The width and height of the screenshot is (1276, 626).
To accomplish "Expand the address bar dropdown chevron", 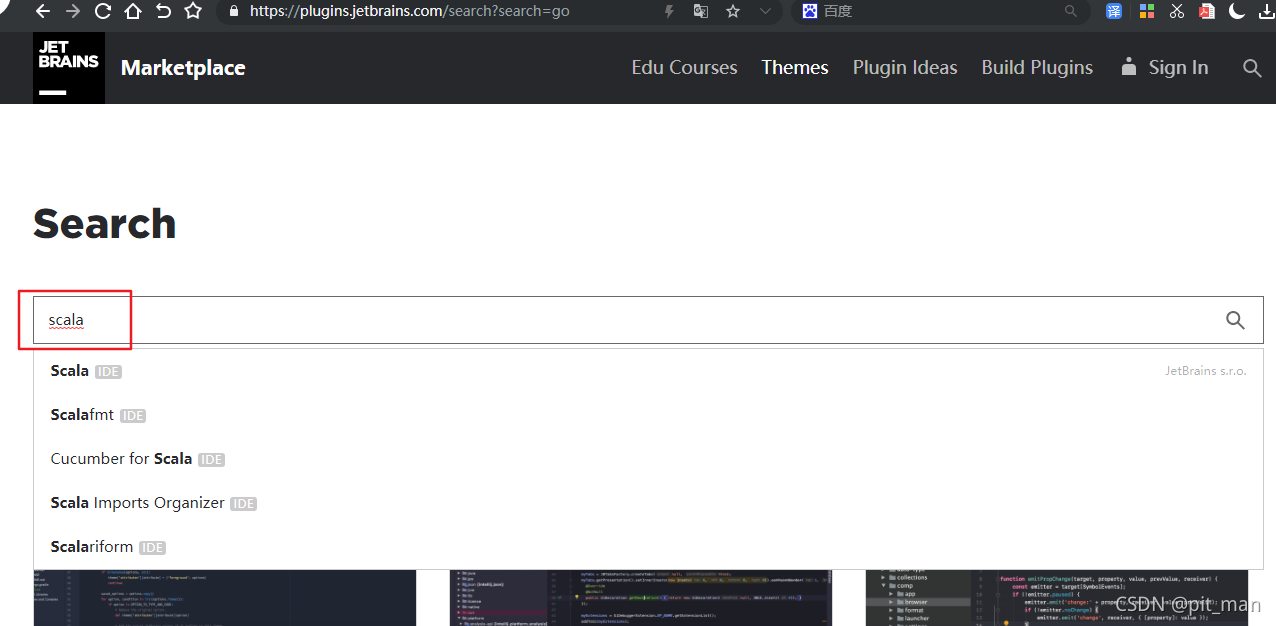I will pyautogui.click(x=765, y=12).
